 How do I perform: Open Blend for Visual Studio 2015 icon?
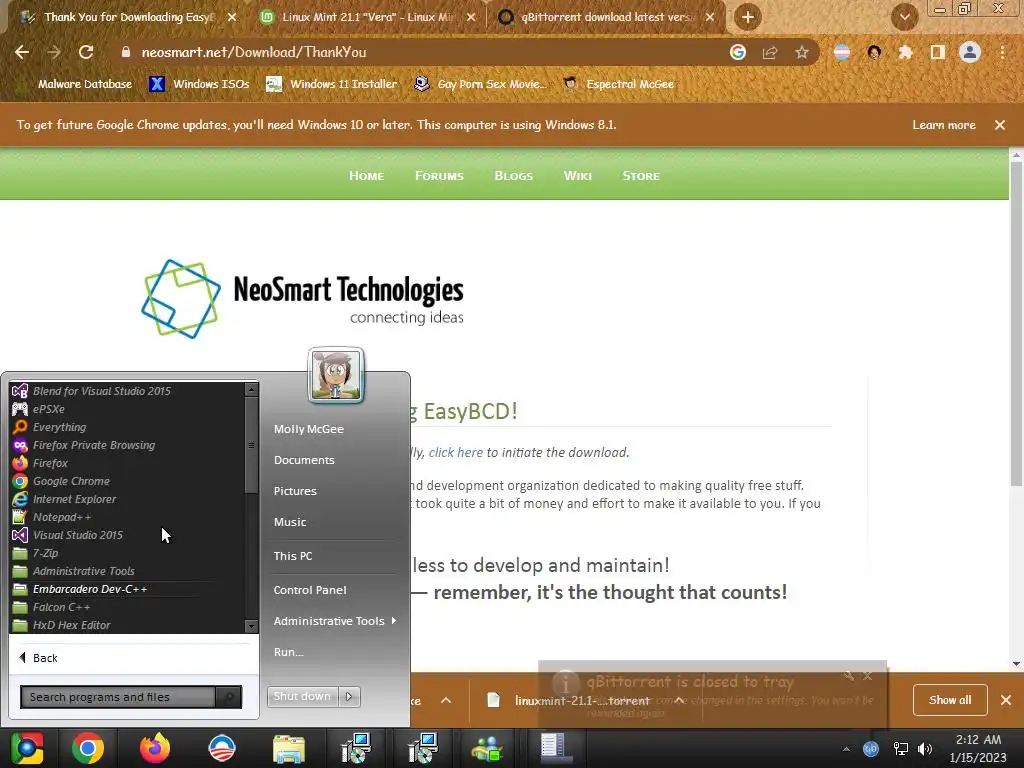20,391
